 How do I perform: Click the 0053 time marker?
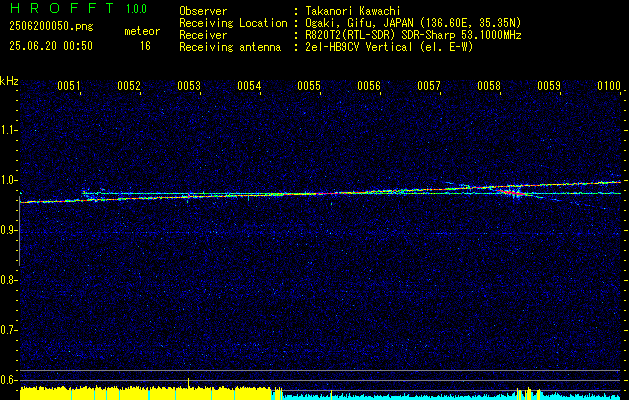pyautogui.click(x=189, y=85)
